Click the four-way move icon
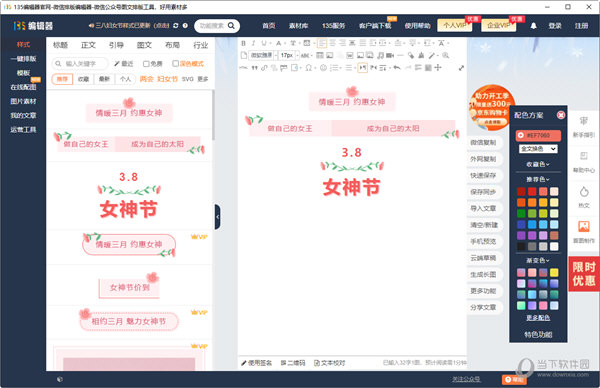The height and width of the screenshot is (388, 600). [x=437, y=68]
